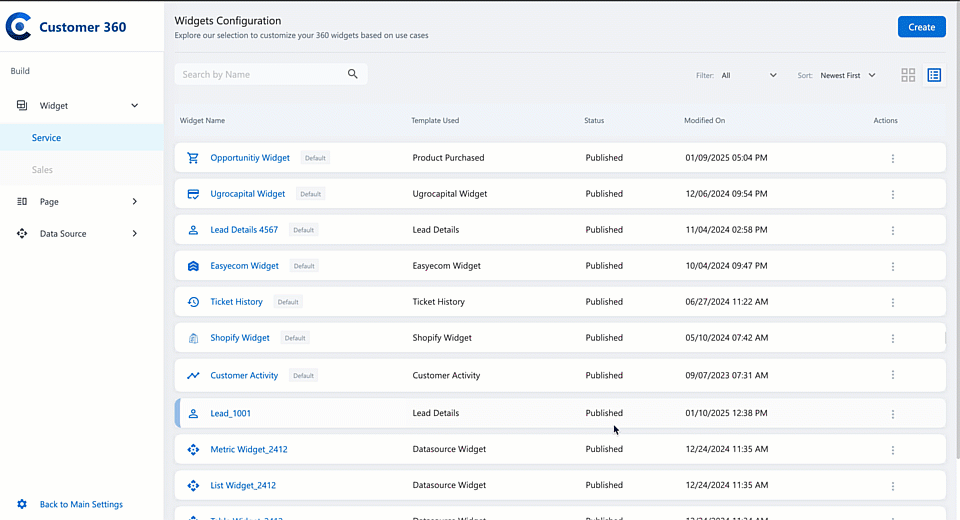This screenshot has height=520, width=960.
Task: Click the Status column header
Action: click(x=594, y=120)
